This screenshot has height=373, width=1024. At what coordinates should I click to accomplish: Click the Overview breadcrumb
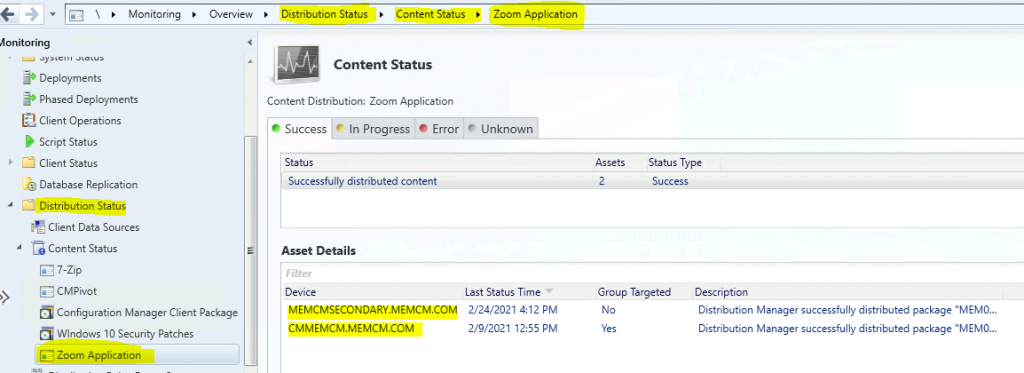(x=231, y=14)
